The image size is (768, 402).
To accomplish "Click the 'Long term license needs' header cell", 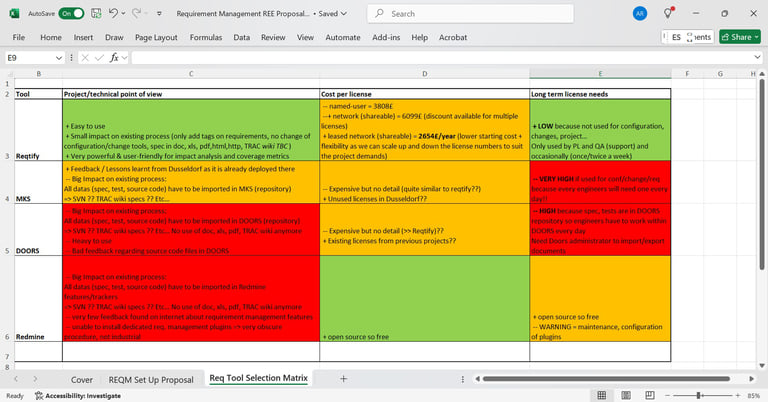I will pyautogui.click(x=600, y=94).
